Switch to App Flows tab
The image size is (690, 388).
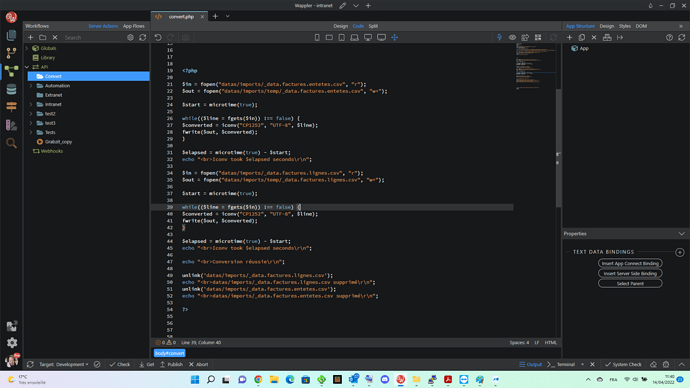coord(134,26)
